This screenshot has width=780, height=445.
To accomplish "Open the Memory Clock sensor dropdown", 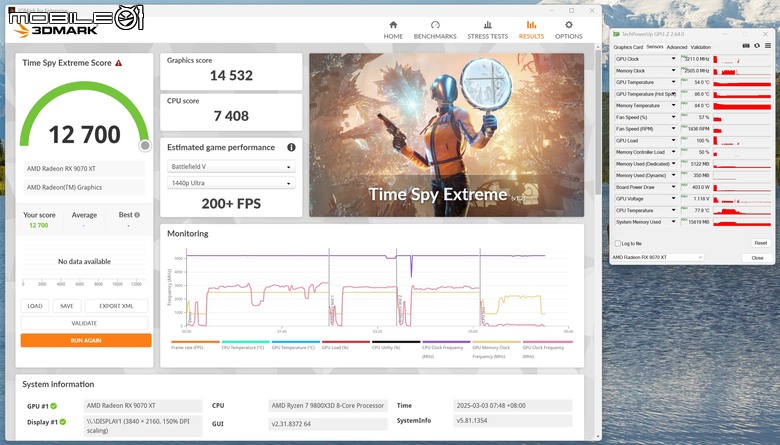I will point(674,71).
